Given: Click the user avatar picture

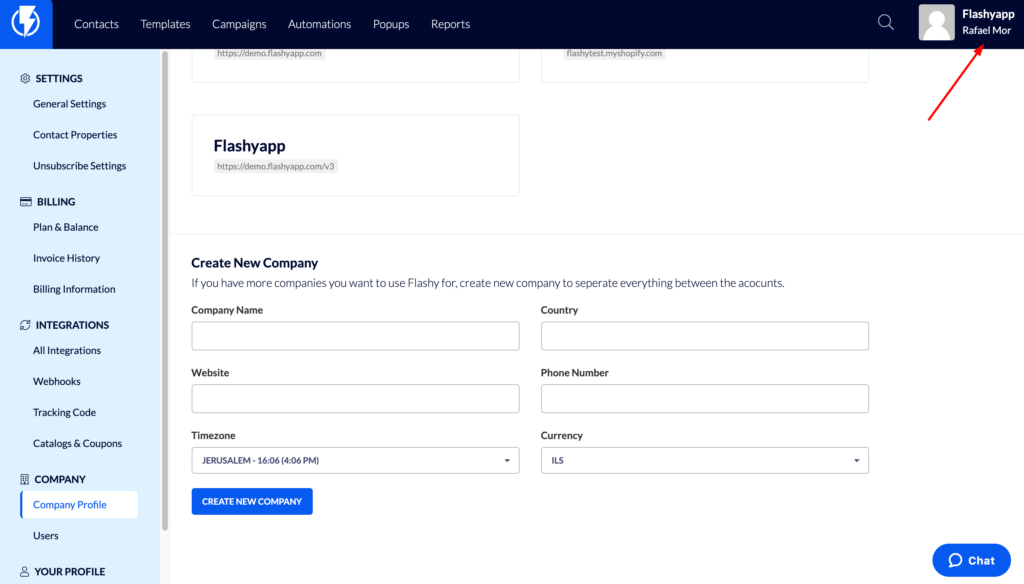Looking at the screenshot, I should (936, 23).
